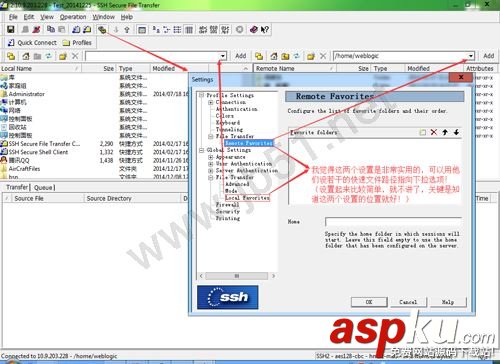Go to remote Home folder via house icon
This screenshot has width=500, height=364.
[x=274, y=56]
